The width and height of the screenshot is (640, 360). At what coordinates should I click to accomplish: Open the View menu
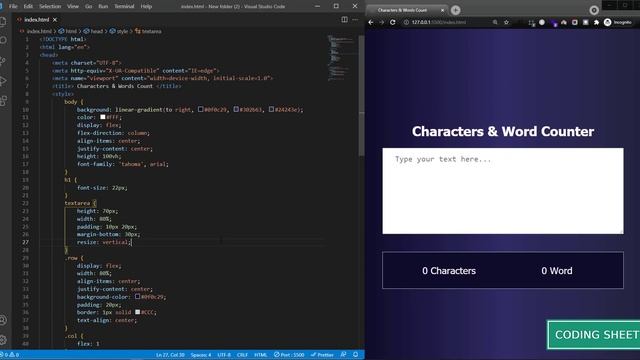[x=73, y=6]
